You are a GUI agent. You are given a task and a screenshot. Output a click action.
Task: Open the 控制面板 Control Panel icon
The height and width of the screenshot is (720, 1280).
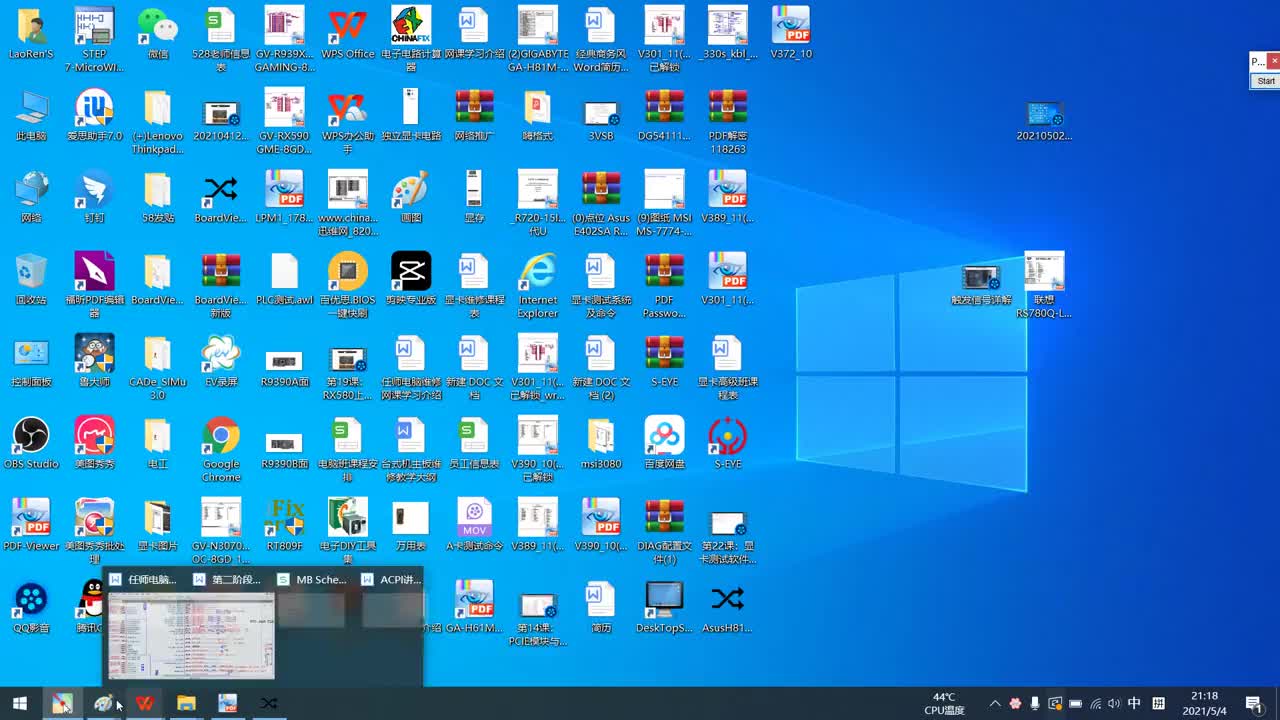(31, 362)
